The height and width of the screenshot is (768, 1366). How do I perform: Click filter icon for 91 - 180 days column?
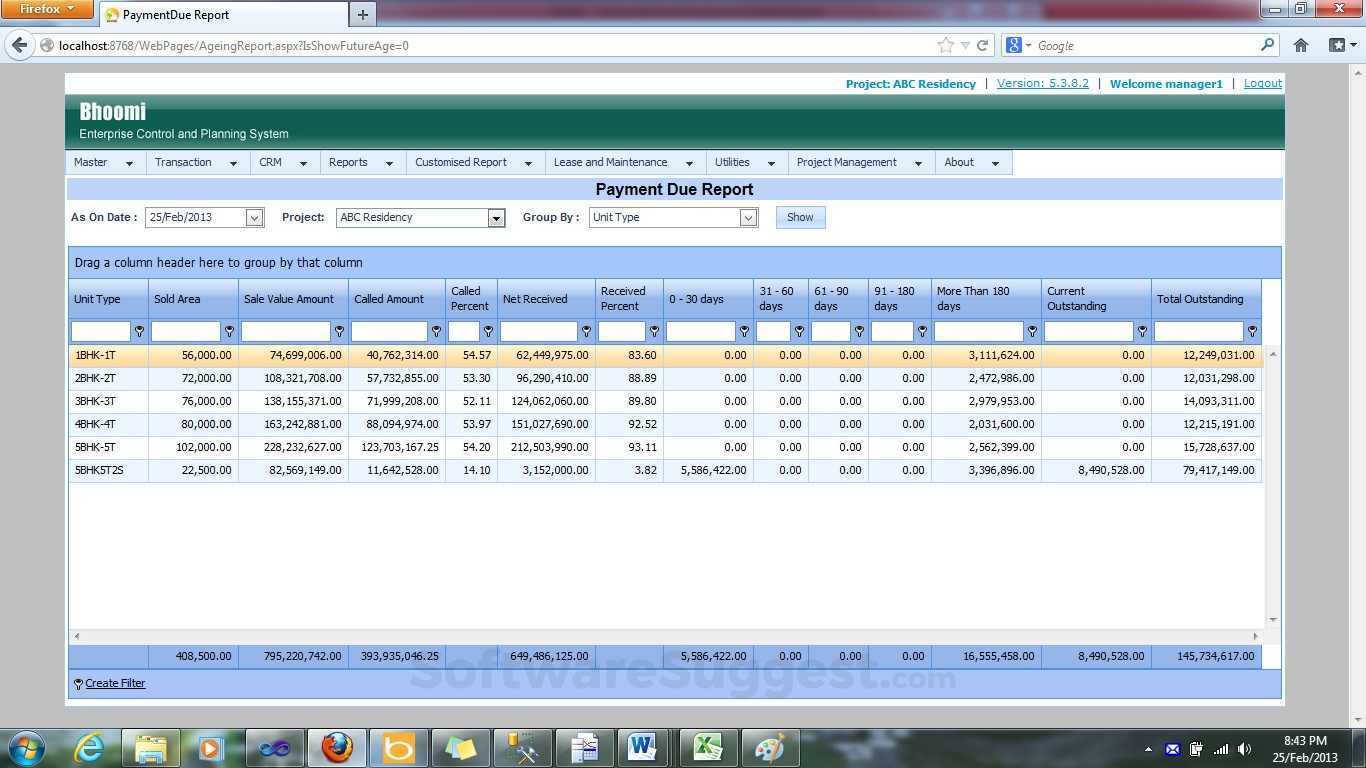[922, 331]
